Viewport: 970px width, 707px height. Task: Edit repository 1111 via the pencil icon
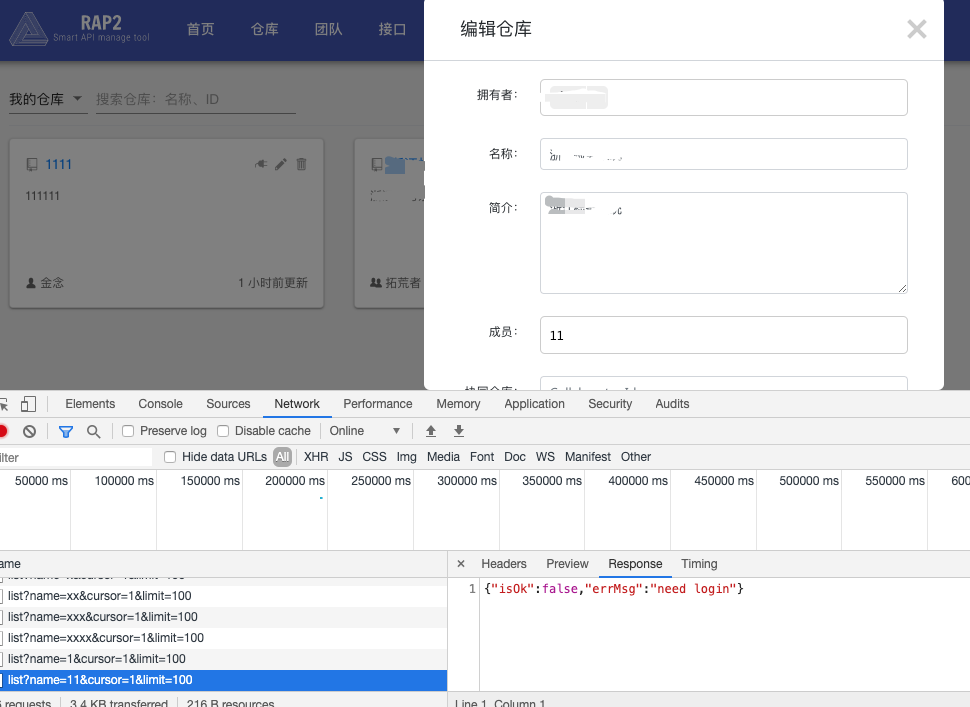click(x=280, y=166)
